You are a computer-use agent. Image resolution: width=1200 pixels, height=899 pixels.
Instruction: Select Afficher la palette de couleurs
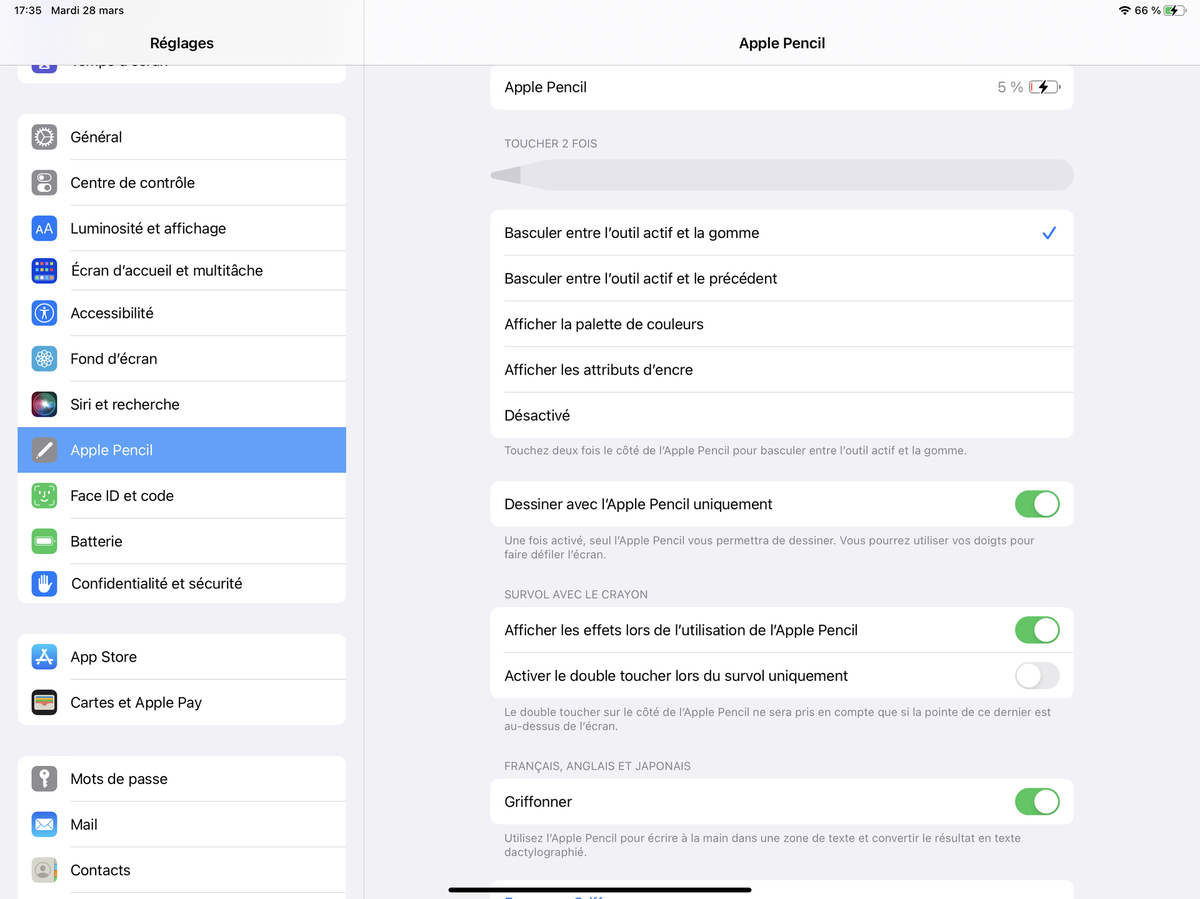point(782,324)
